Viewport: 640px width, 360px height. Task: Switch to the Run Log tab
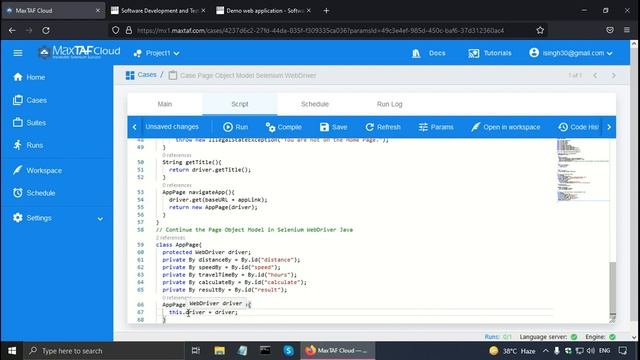[389, 104]
